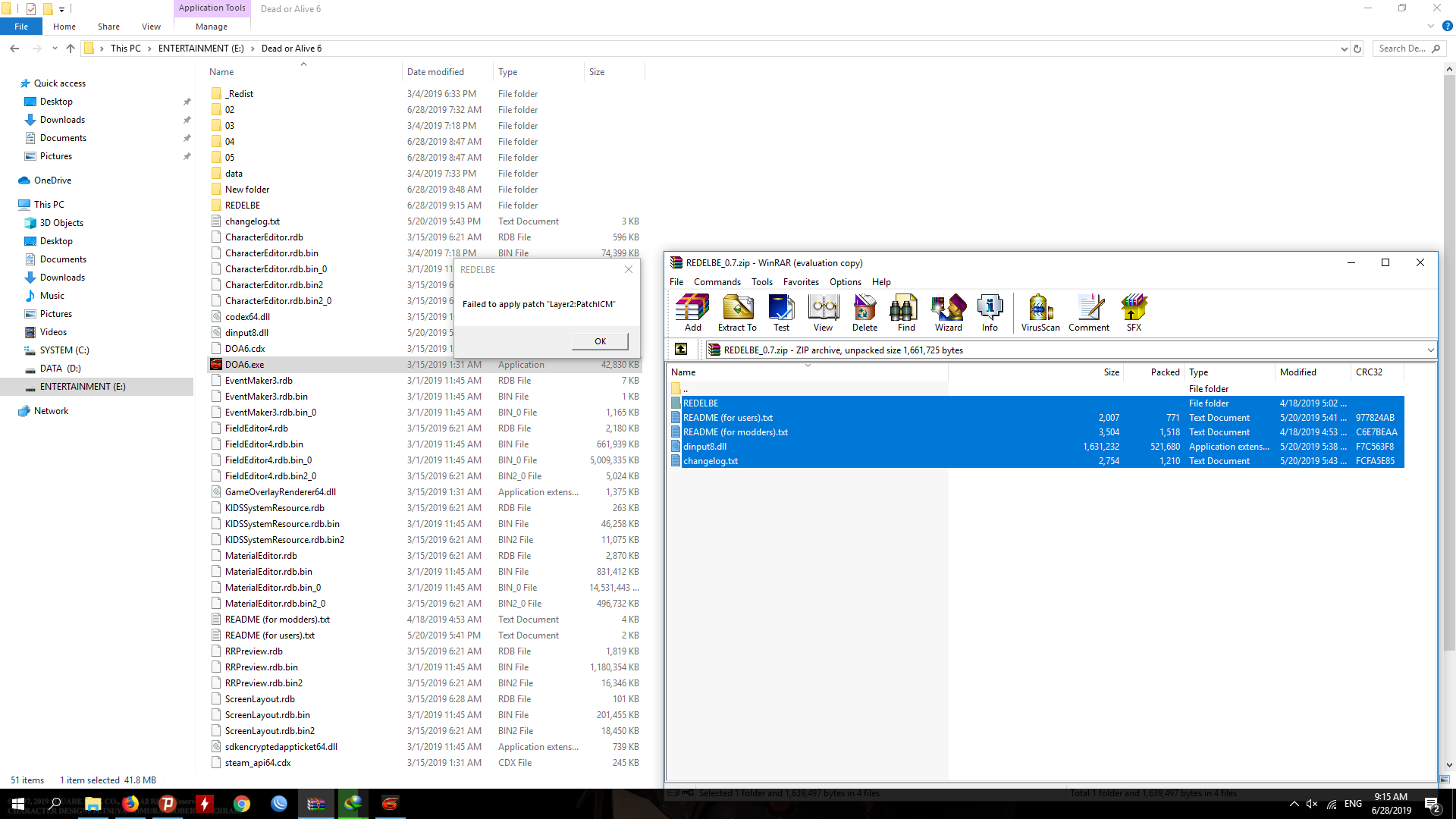Select REDELBE folder in Explorer list
Image resolution: width=1456 pixels, height=819 pixels.
(425, 206)
